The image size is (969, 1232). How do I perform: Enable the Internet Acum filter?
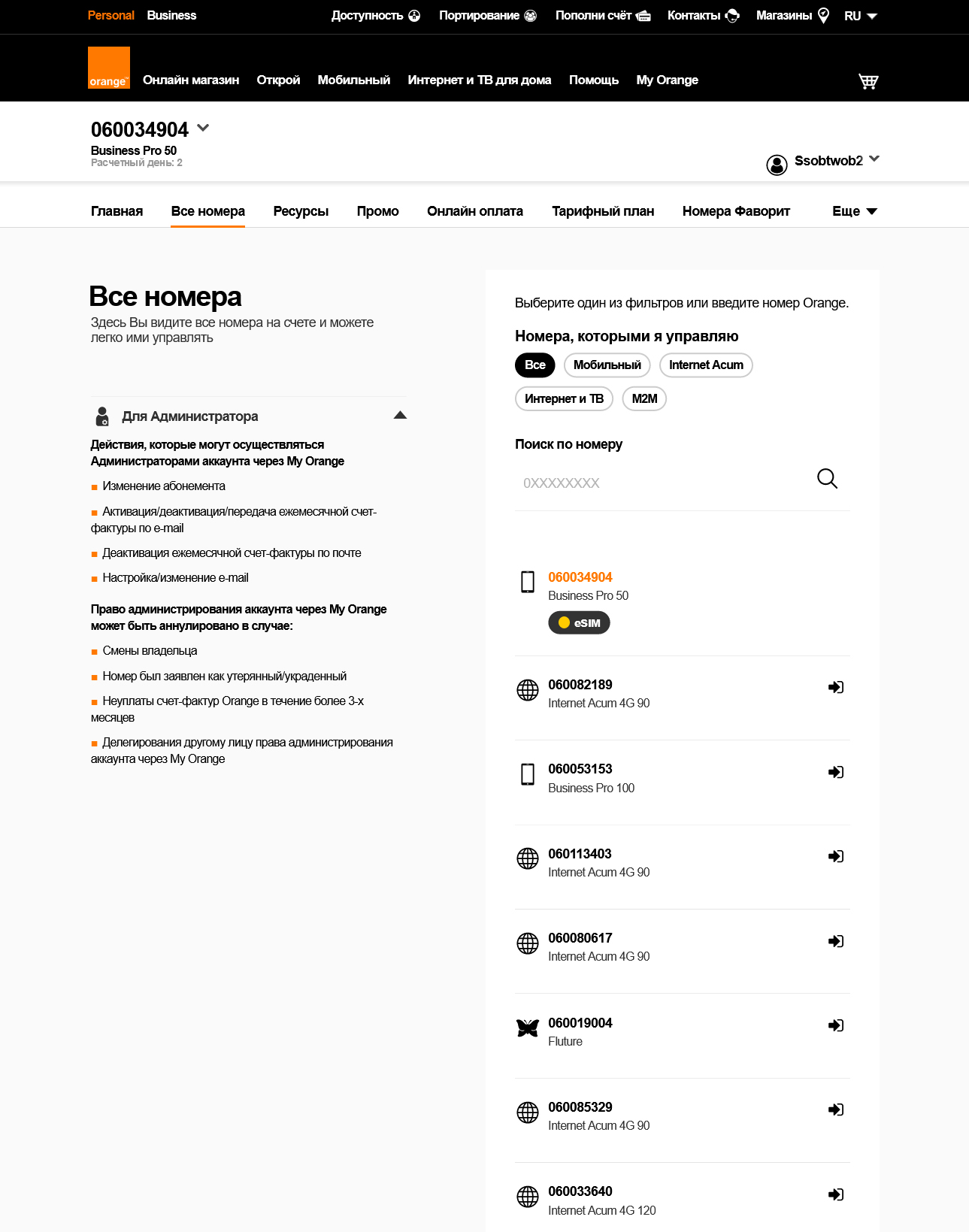(x=705, y=365)
